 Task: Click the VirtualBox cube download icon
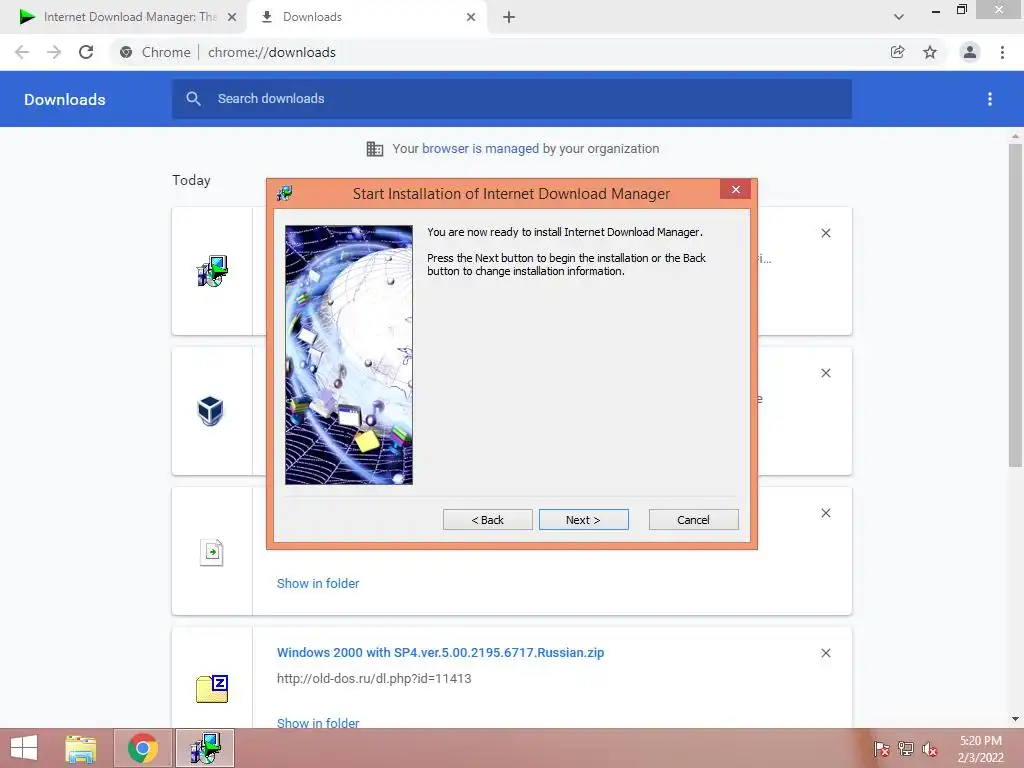tap(210, 411)
